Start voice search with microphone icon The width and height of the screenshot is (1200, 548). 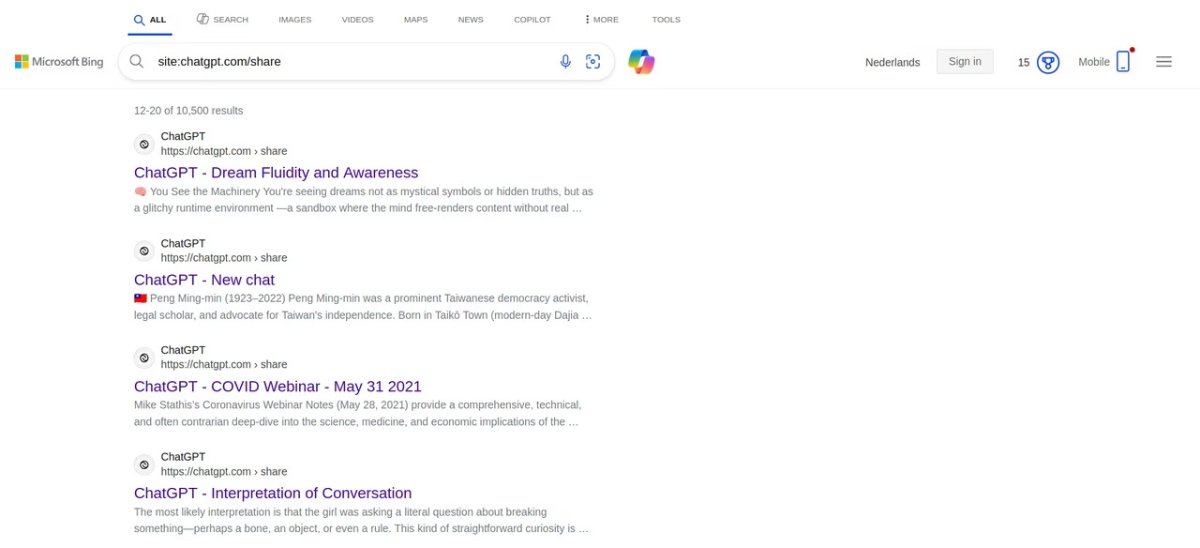(x=565, y=62)
